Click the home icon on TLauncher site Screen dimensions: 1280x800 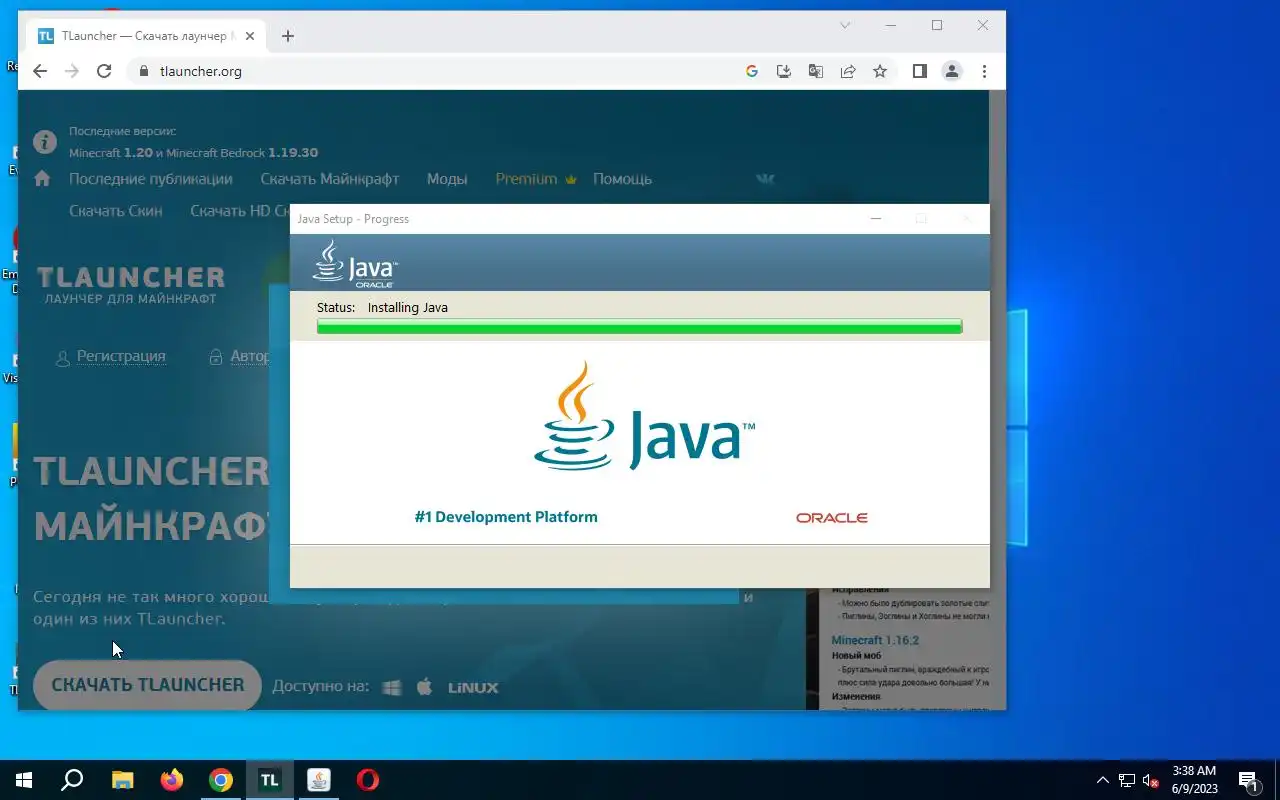point(42,178)
